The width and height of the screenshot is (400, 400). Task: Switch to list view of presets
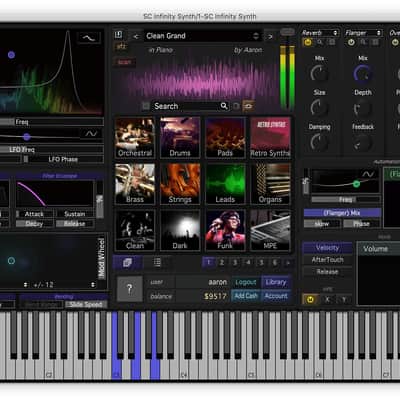157,263
